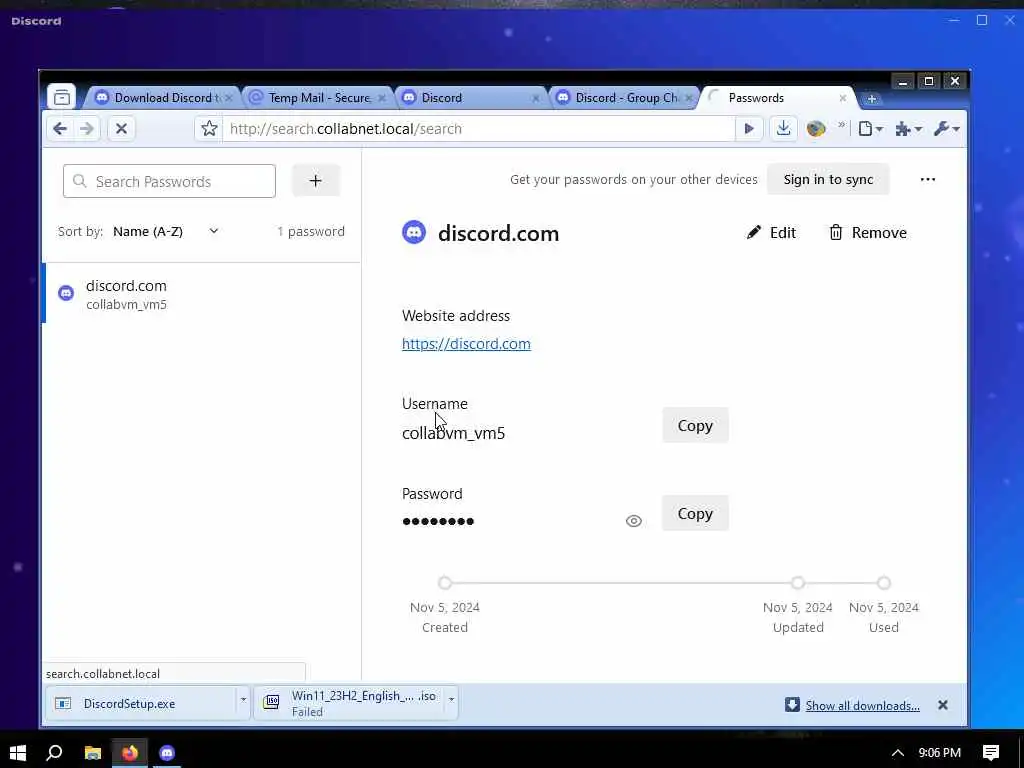Open taskbar search magnifier

(54, 753)
